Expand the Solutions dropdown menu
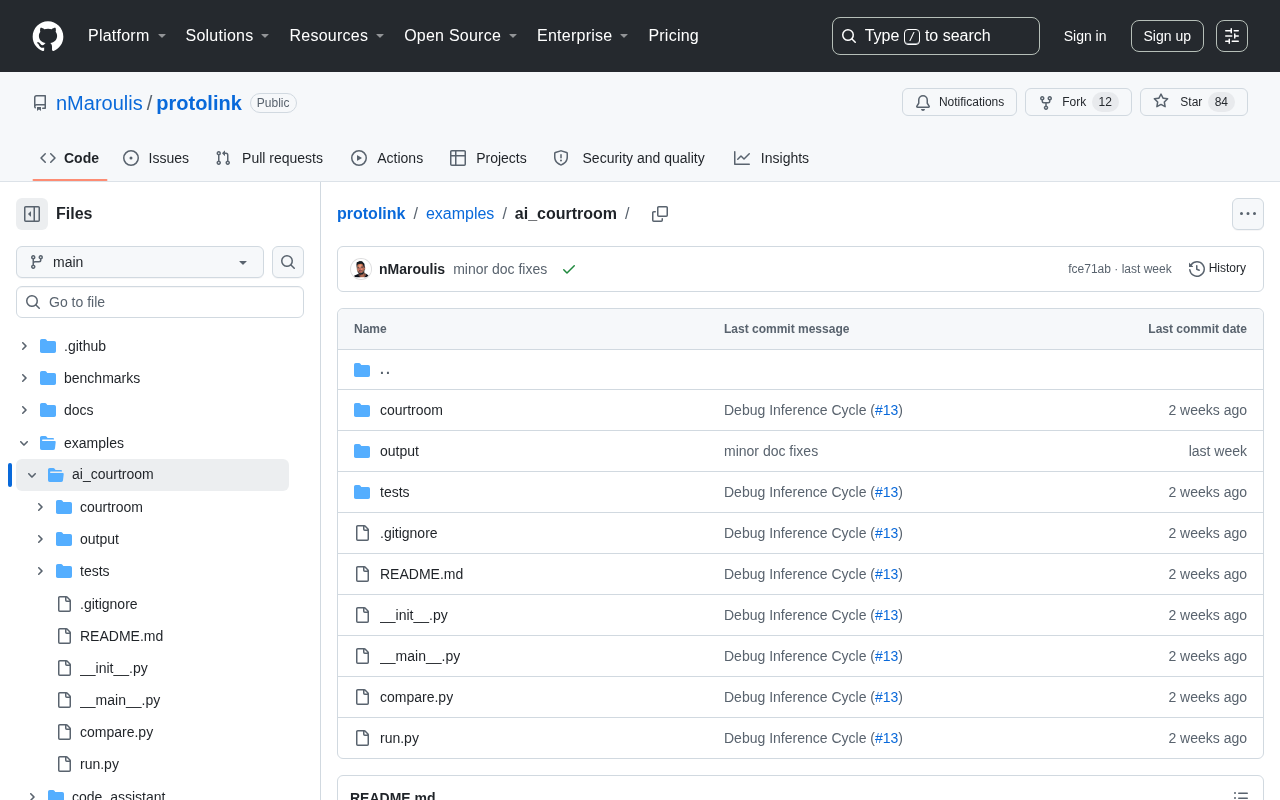The image size is (1280, 800). 228,36
